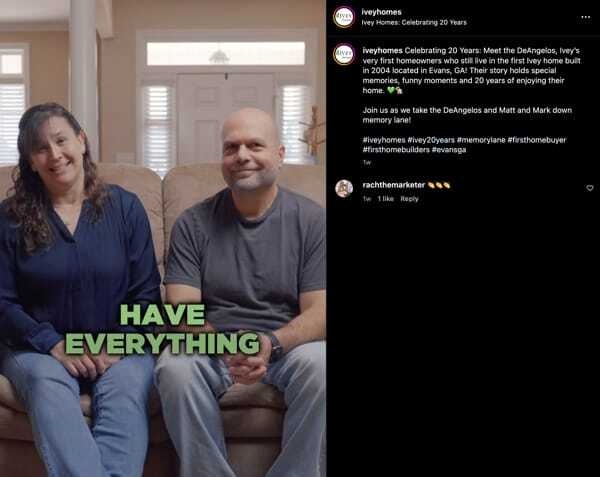Screen dimensions: 600x477
Task: Open the #firsthomebuilders hashtag
Action: pos(396,150)
